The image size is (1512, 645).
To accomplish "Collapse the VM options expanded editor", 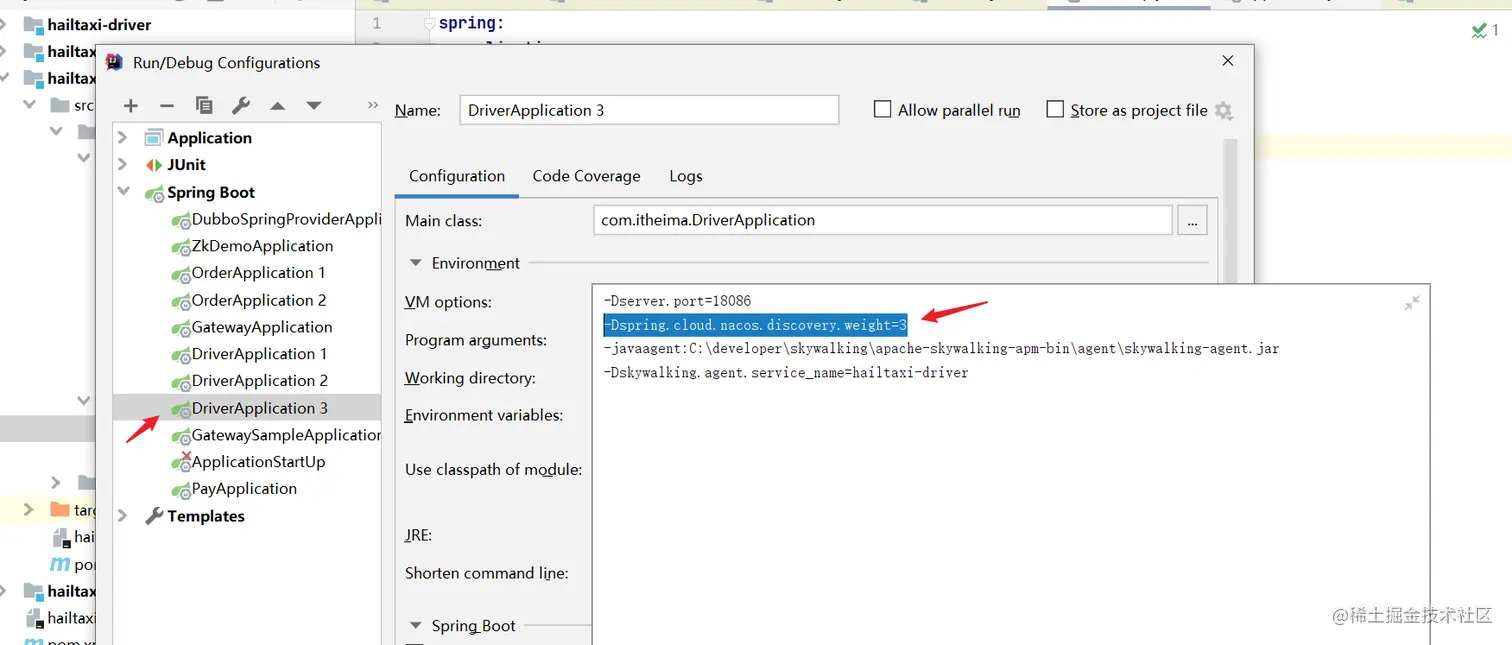I will [1412, 303].
